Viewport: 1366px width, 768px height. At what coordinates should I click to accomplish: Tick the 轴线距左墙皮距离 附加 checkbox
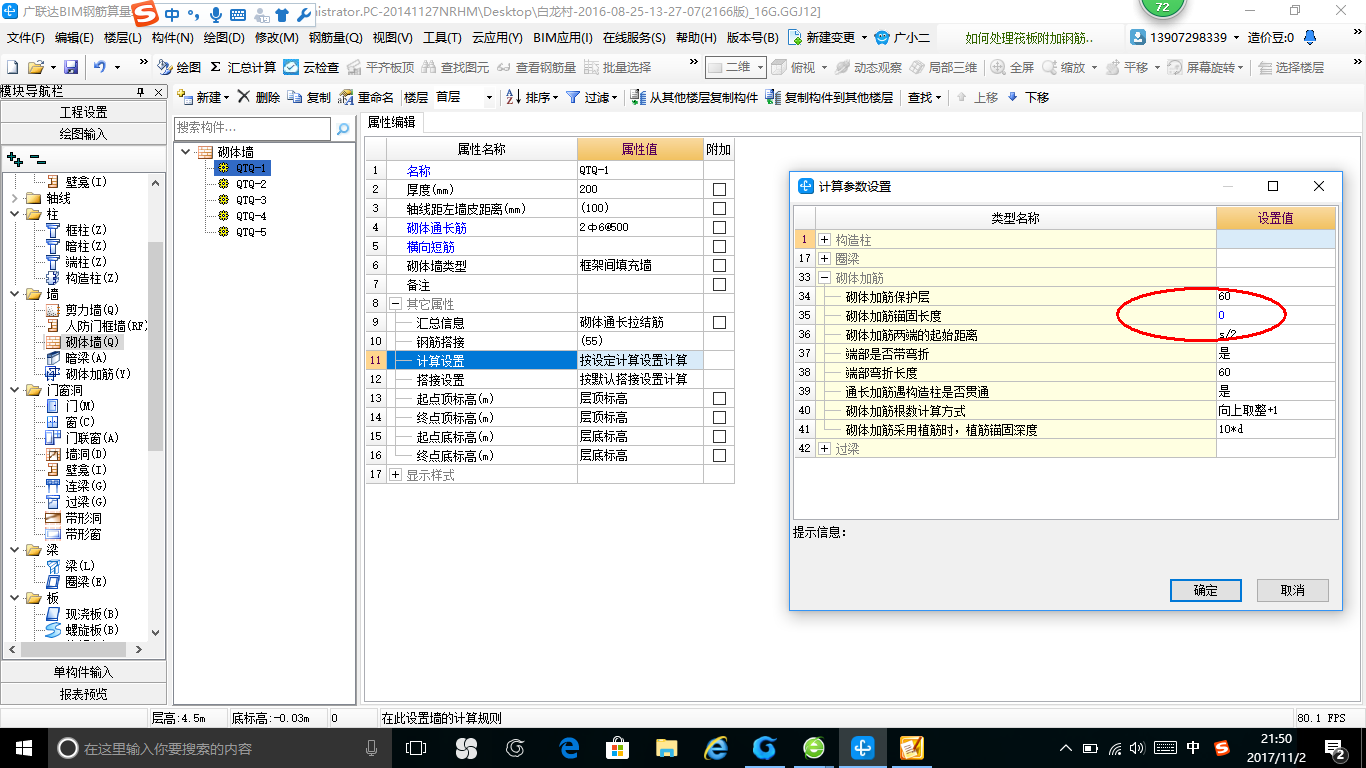719,209
